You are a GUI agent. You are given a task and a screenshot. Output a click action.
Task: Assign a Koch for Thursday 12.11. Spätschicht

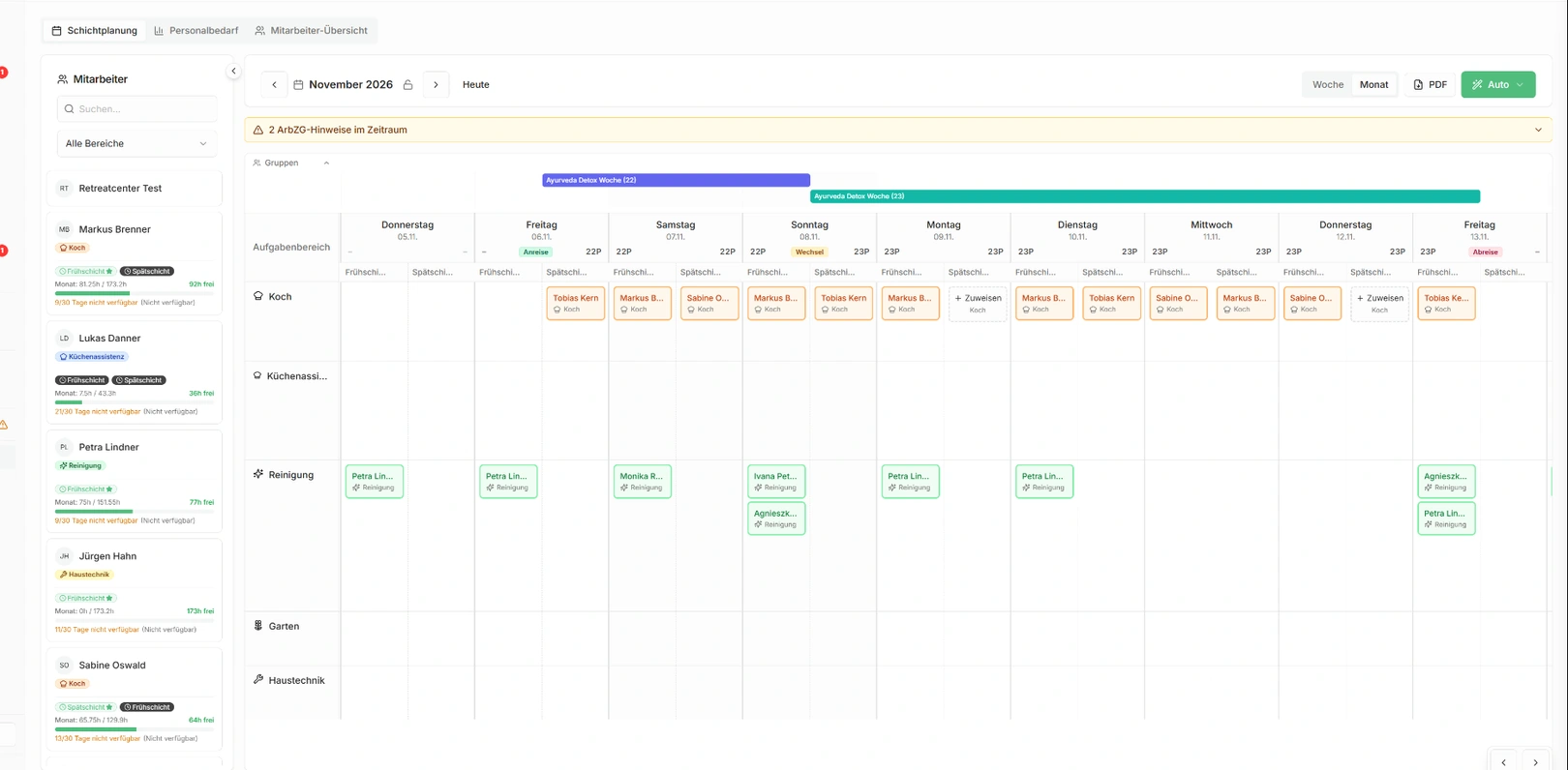(x=1379, y=304)
